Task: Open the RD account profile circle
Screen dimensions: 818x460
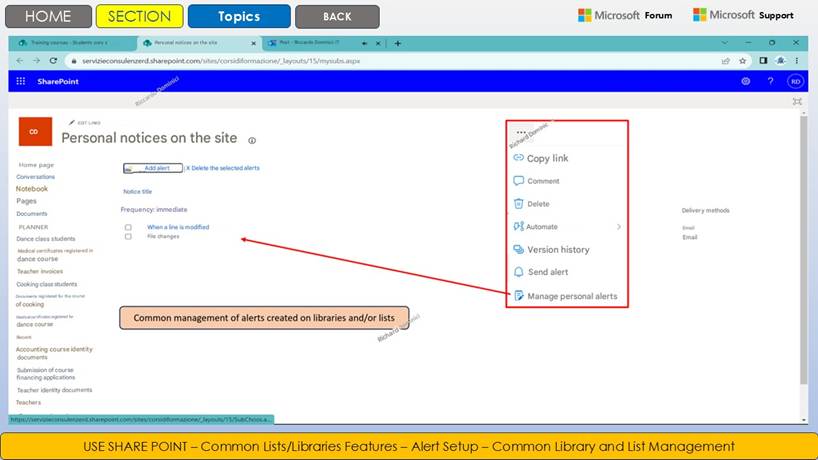Action: point(795,81)
